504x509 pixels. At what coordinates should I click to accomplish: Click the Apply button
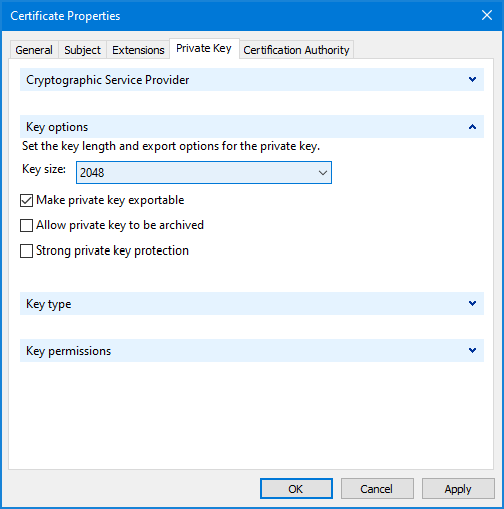458,489
